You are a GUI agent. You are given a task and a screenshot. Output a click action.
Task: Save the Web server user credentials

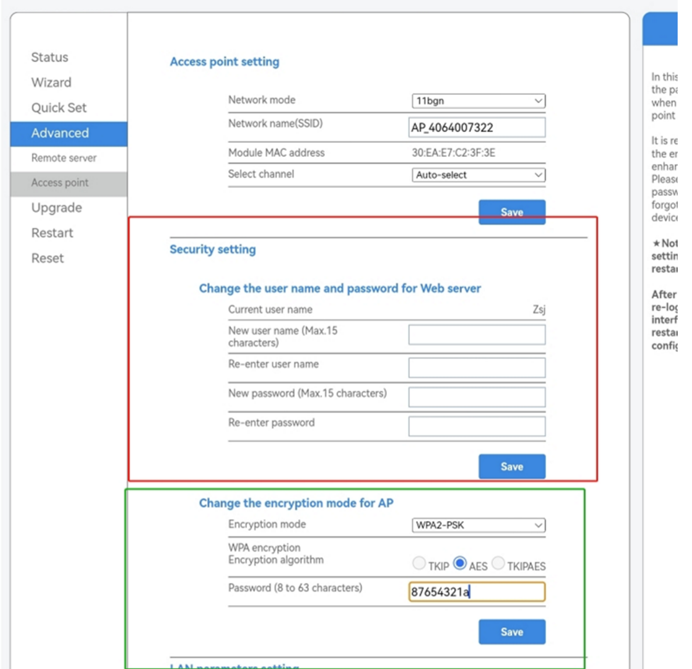click(x=511, y=466)
